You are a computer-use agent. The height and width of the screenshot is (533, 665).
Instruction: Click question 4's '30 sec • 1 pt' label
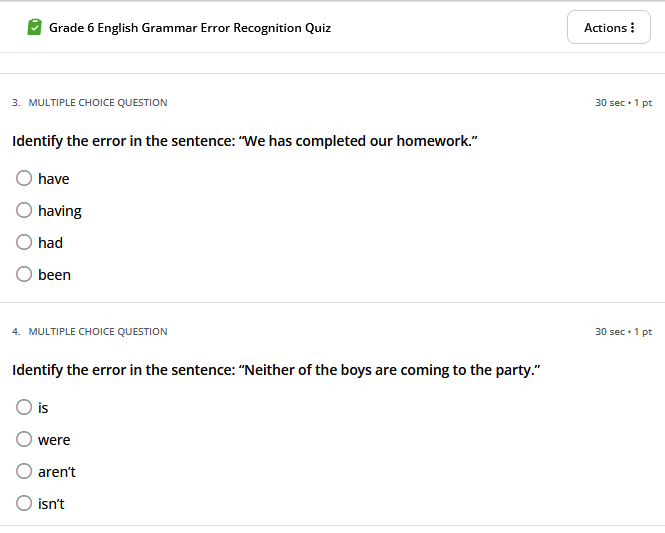(623, 332)
